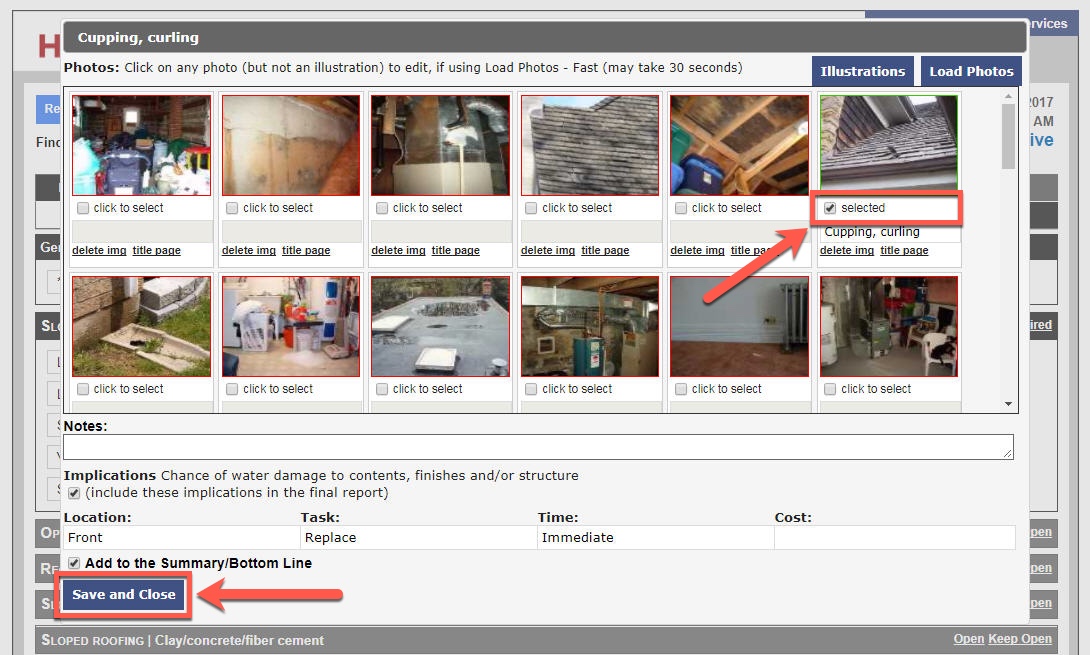Click 'title page' under the garage photo
Screen dimensions: 1090x655
tap(156, 250)
